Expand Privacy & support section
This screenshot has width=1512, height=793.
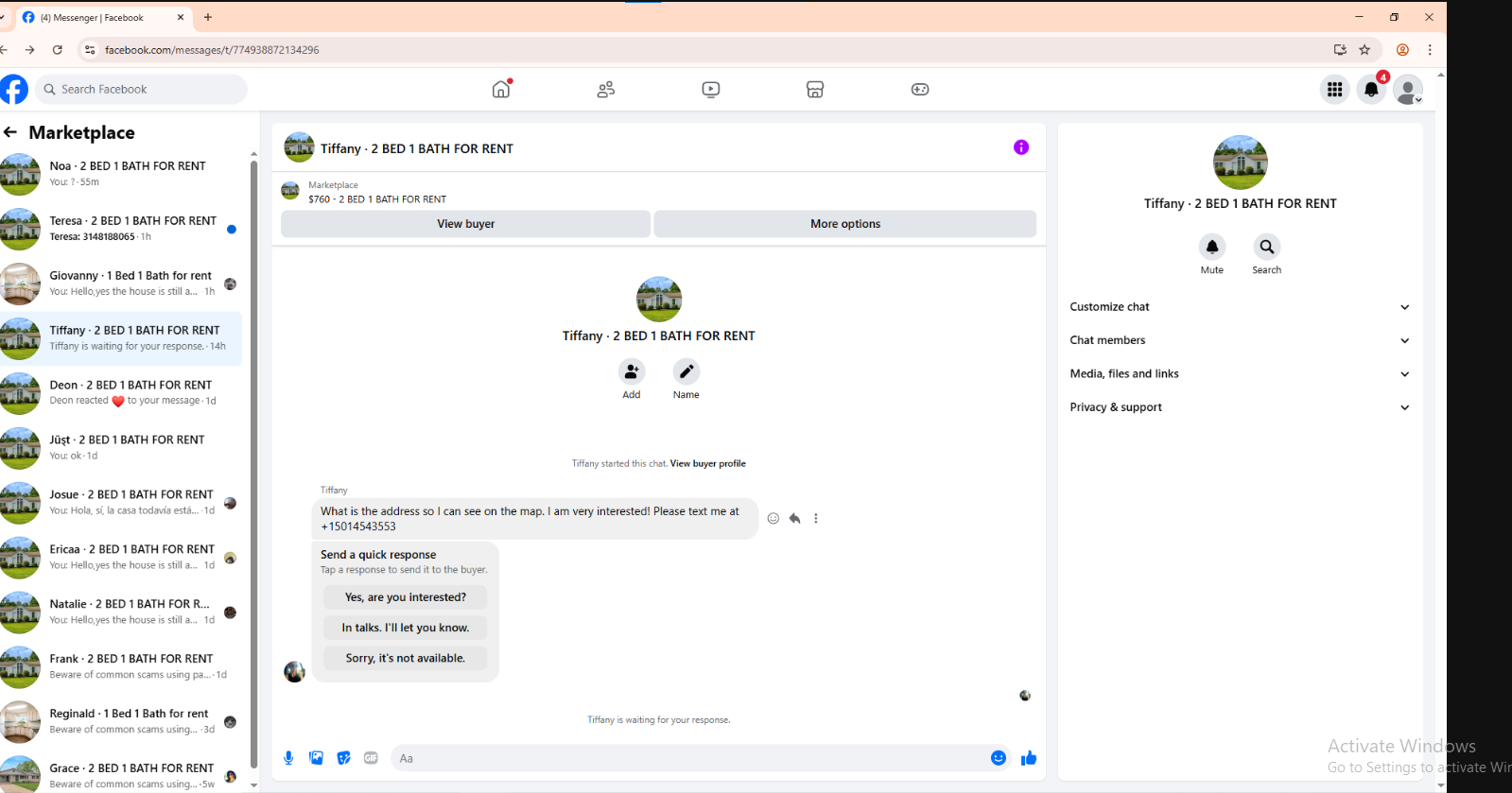pos(1240,407)
